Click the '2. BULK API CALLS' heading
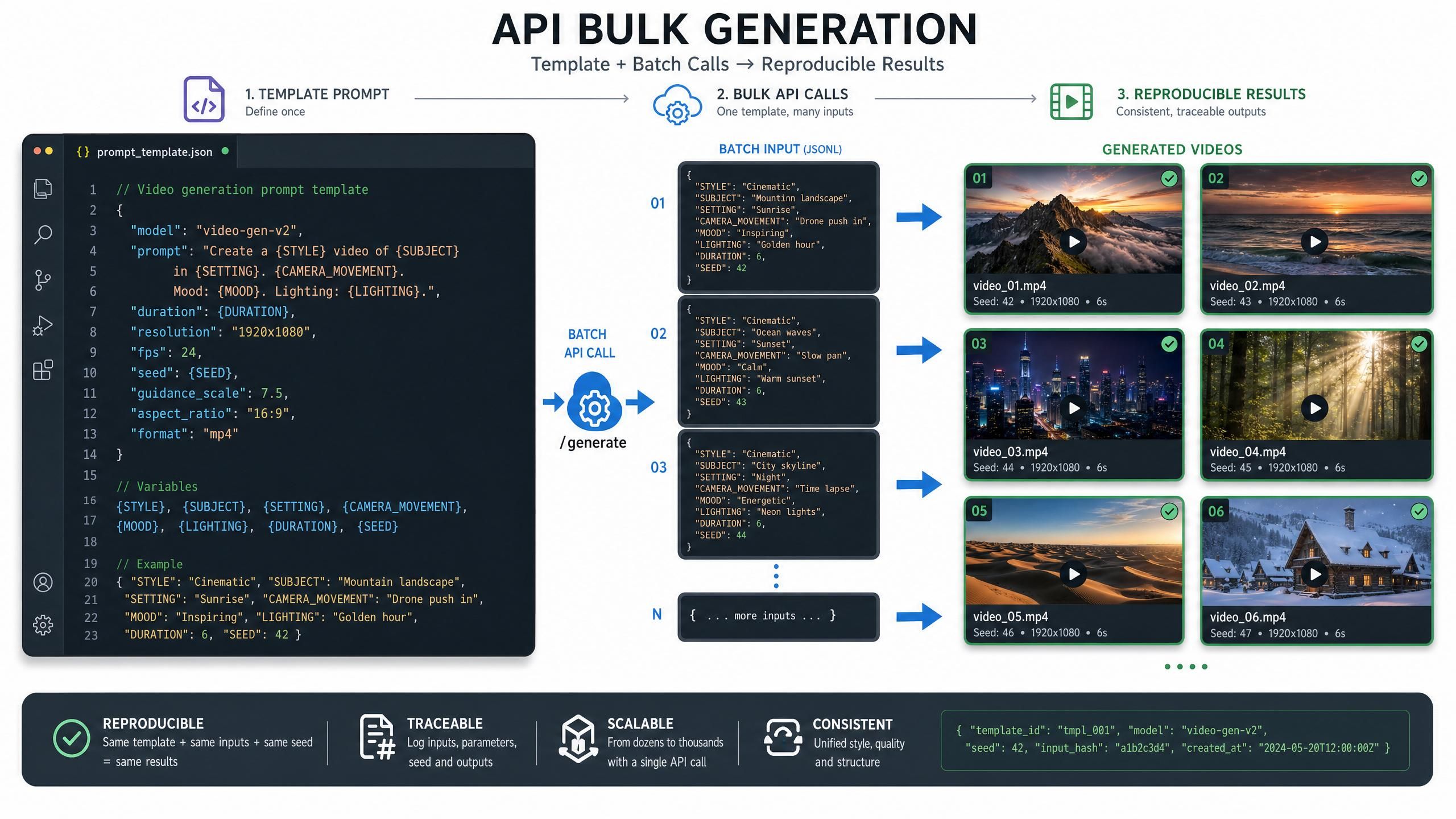The height and width of the screenshot is (819, 1456). 782,94
